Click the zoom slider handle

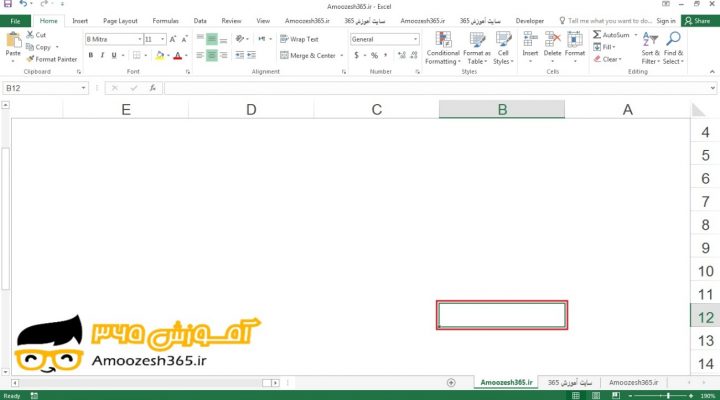(x=669, y=395)
